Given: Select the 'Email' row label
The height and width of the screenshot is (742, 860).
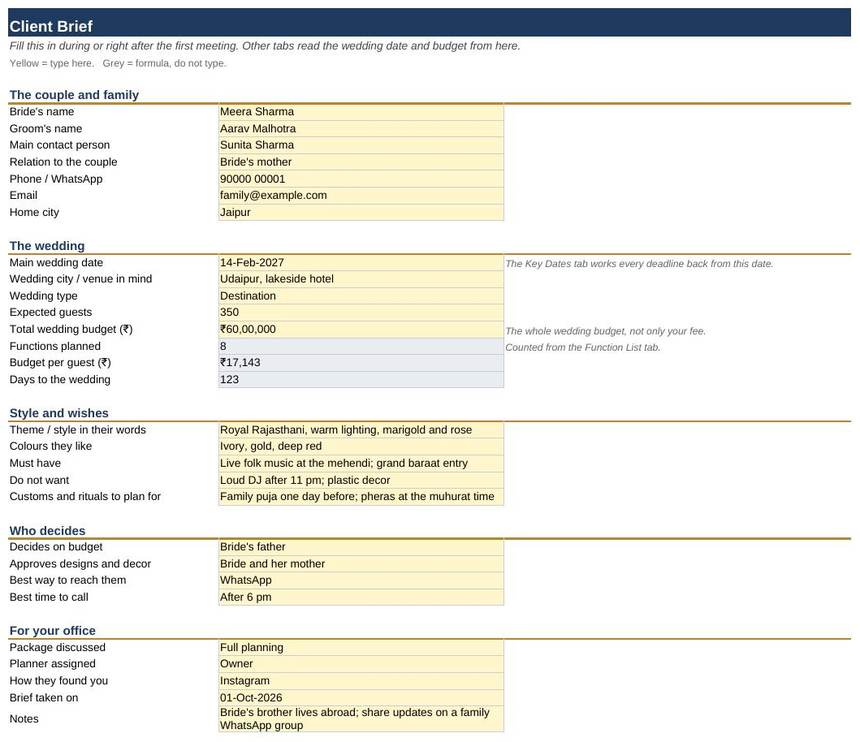Looking at the screenshot, I should coord(24,195).
